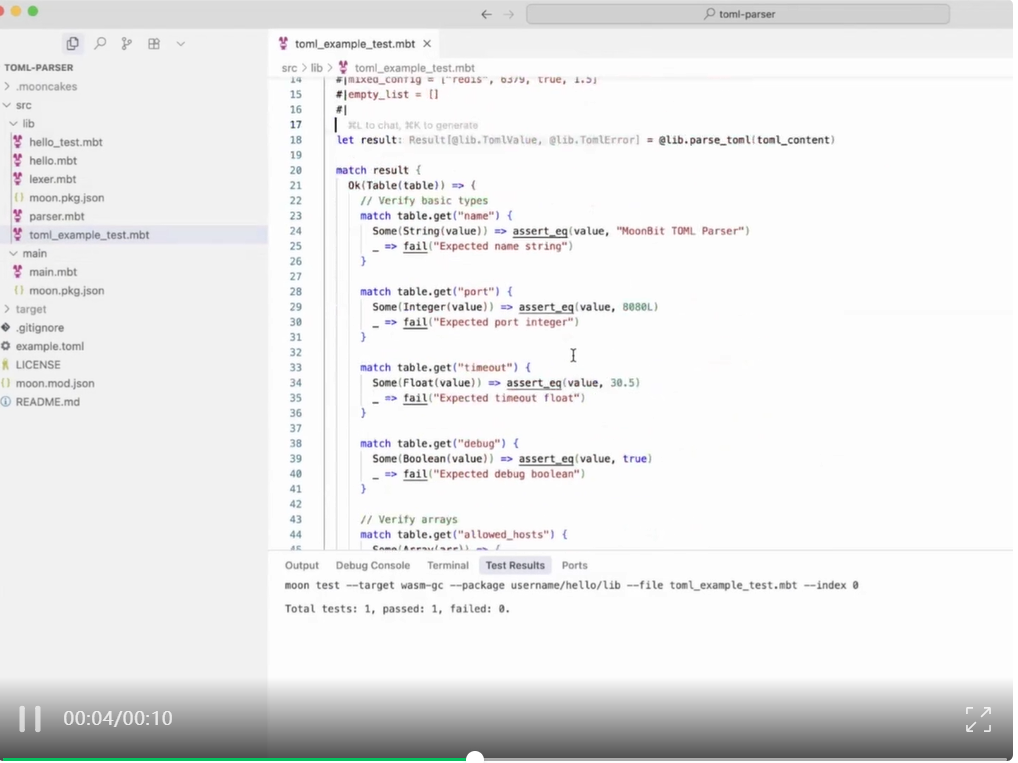Expand the sidebar views overflow chevron
1018x763 pixels.
tap(180, 44)
